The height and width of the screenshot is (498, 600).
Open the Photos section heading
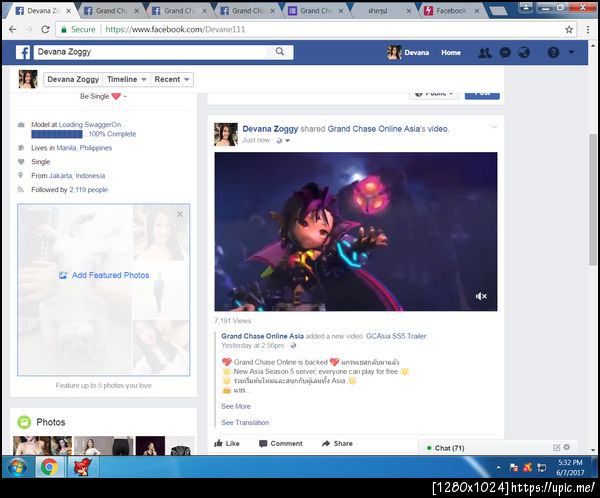coord(51,422)
